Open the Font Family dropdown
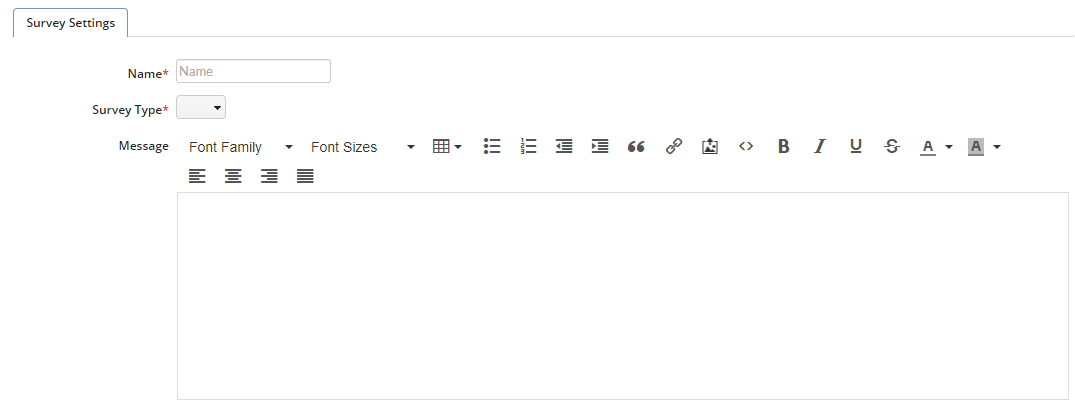Viewport: 1075px width, 407px height. (241, 147)
